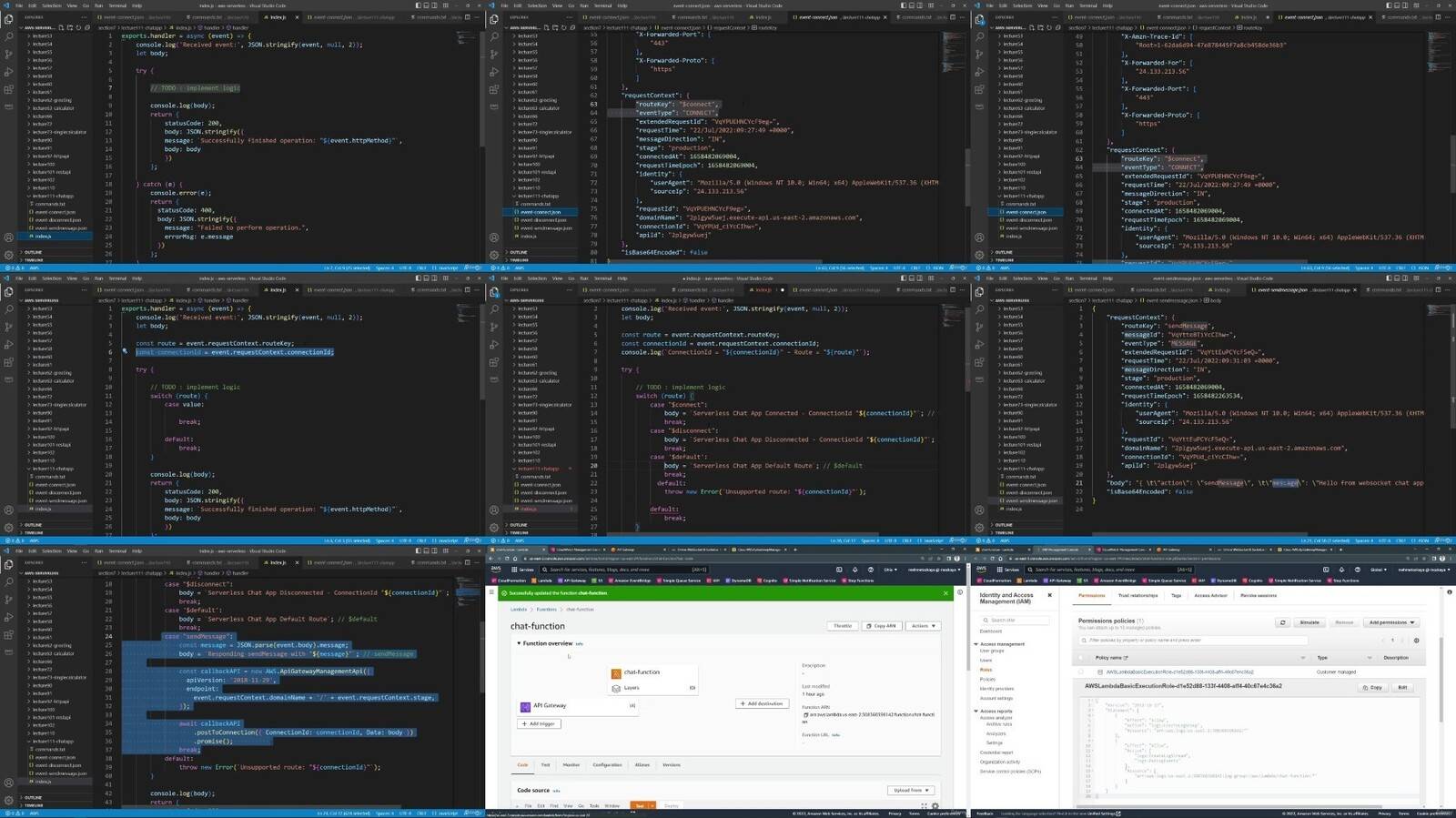1456x818 pixels.
Task: Switch to the Trust relationships tab
Action: 1137,595
